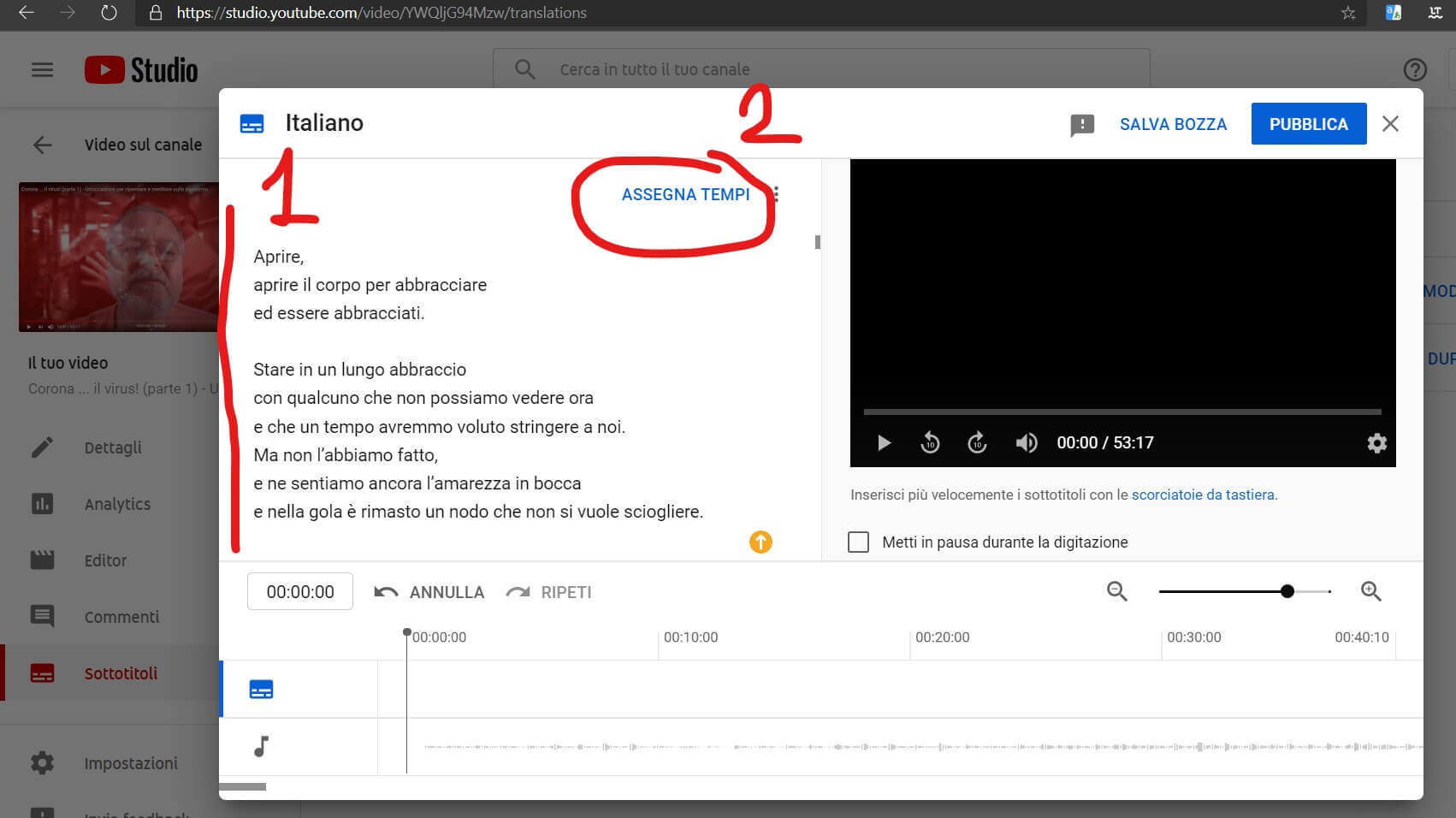This screenshot has height=818, width=1456.
Task: Open the 'scorciatoie da tastiera' link
Action: point(1203,495)
